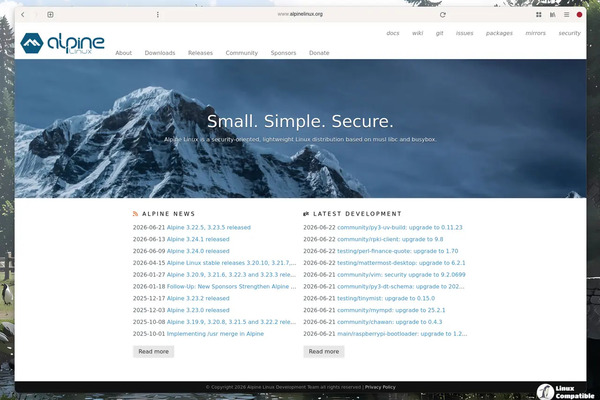Screen dimensions: 600x400
Task: Open the Releases menu item
Action: coord(200,53)
